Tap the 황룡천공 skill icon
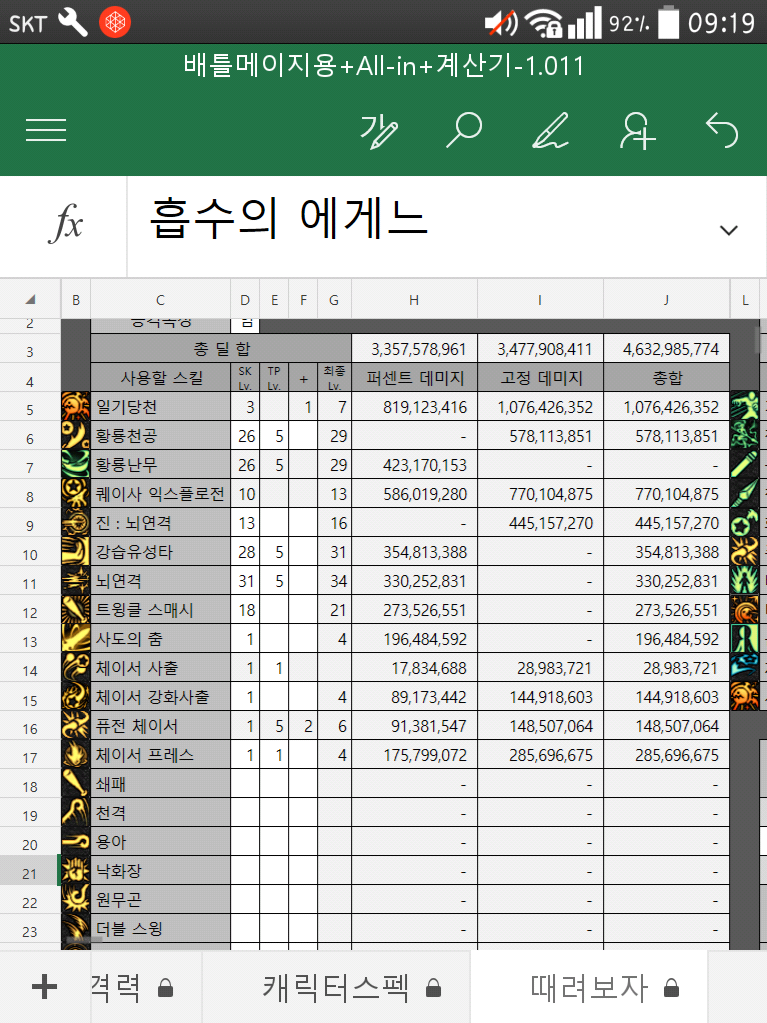The height and width of the screenshot is (1023, 767). point(76,436)
